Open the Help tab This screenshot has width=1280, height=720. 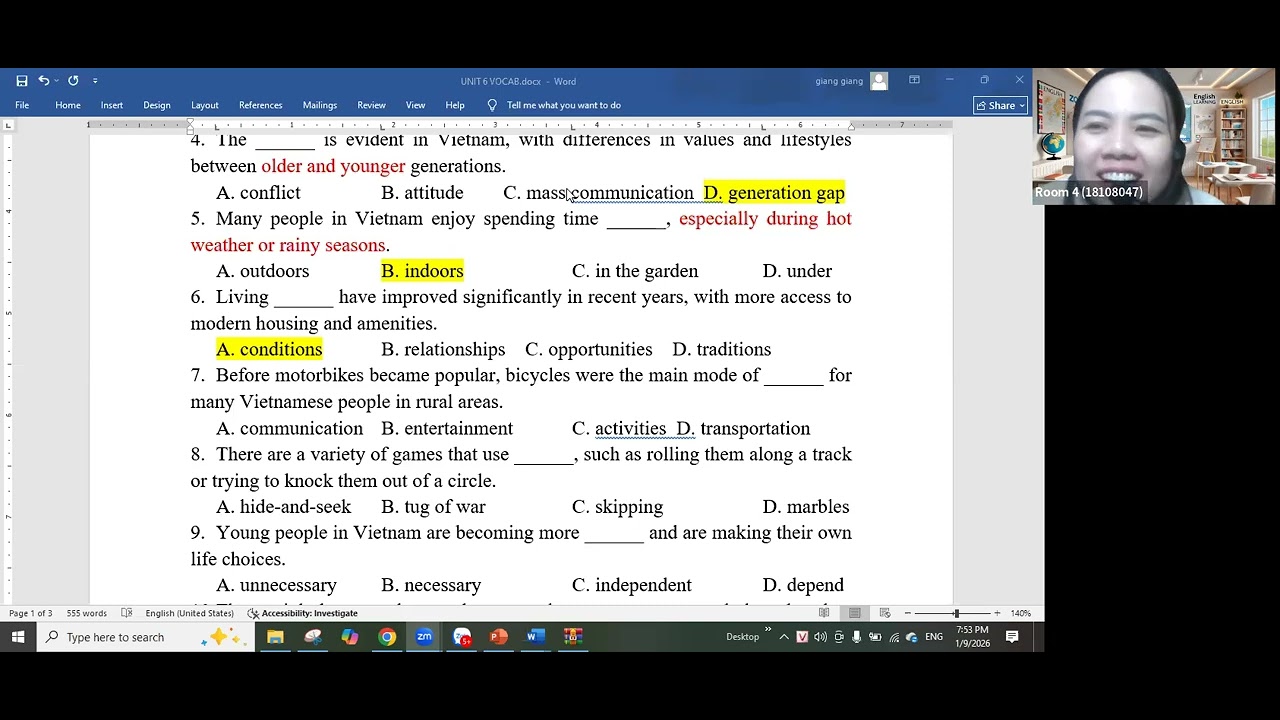coord(455,105)
